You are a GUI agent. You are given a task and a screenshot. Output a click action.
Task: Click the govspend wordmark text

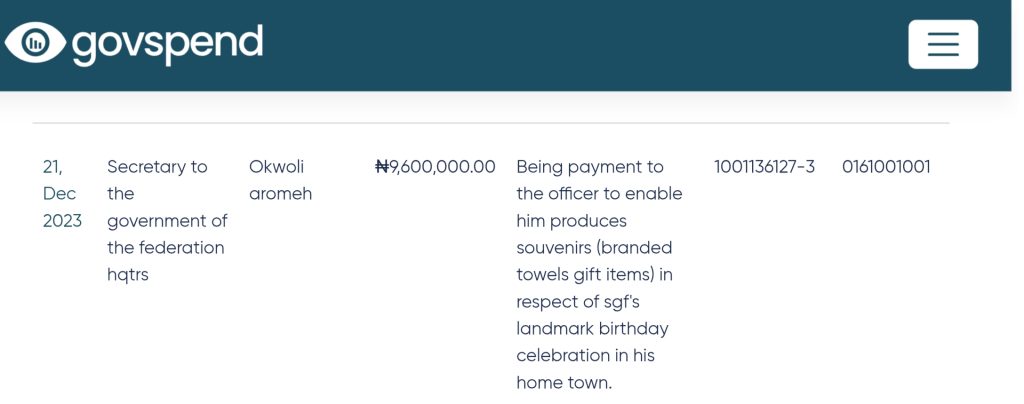tap(167, 44)
